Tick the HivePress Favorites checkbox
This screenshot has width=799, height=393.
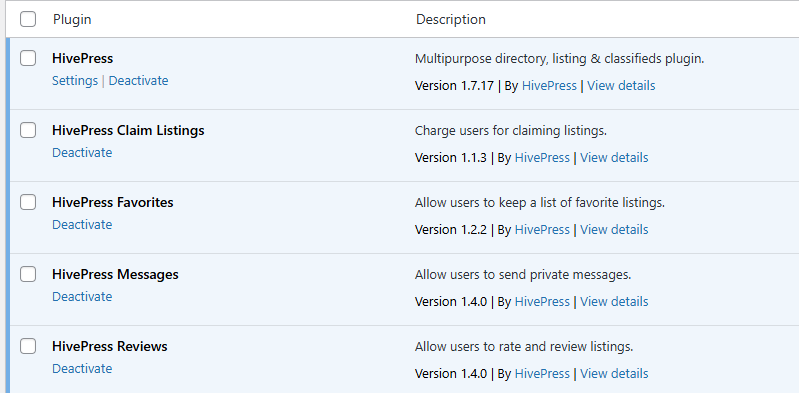pyautogui.click(x=28, y=202)
